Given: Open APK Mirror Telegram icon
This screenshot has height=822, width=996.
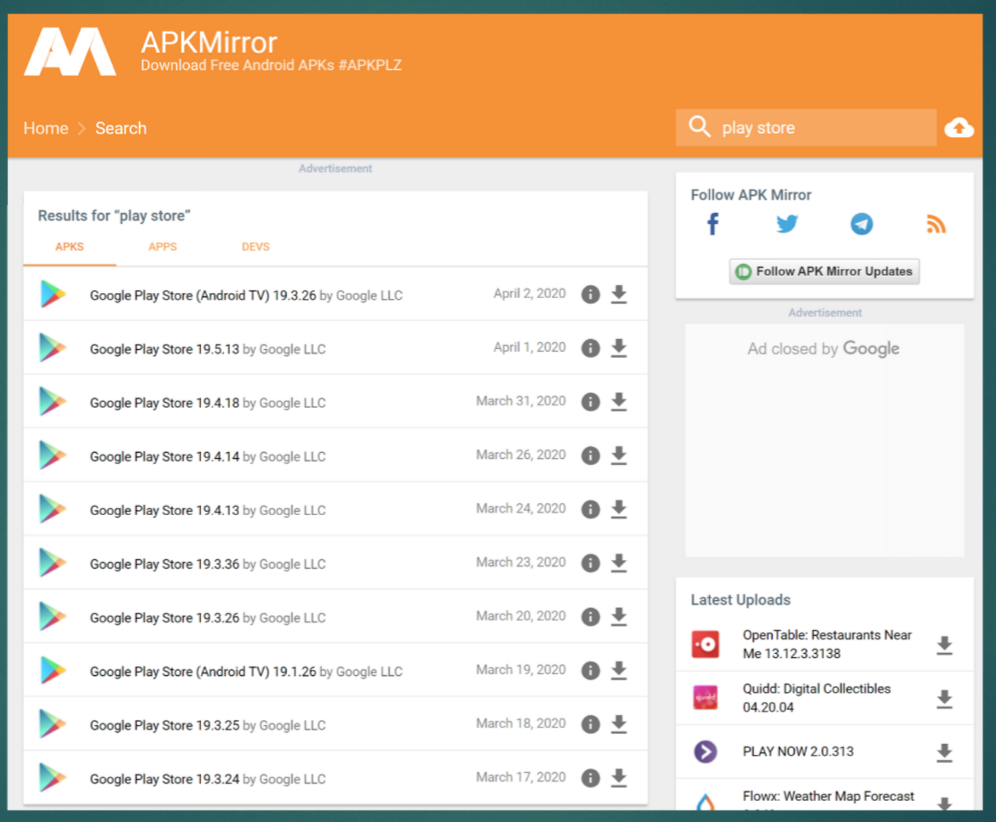Looking at the screenshot, I should point(861,224).
